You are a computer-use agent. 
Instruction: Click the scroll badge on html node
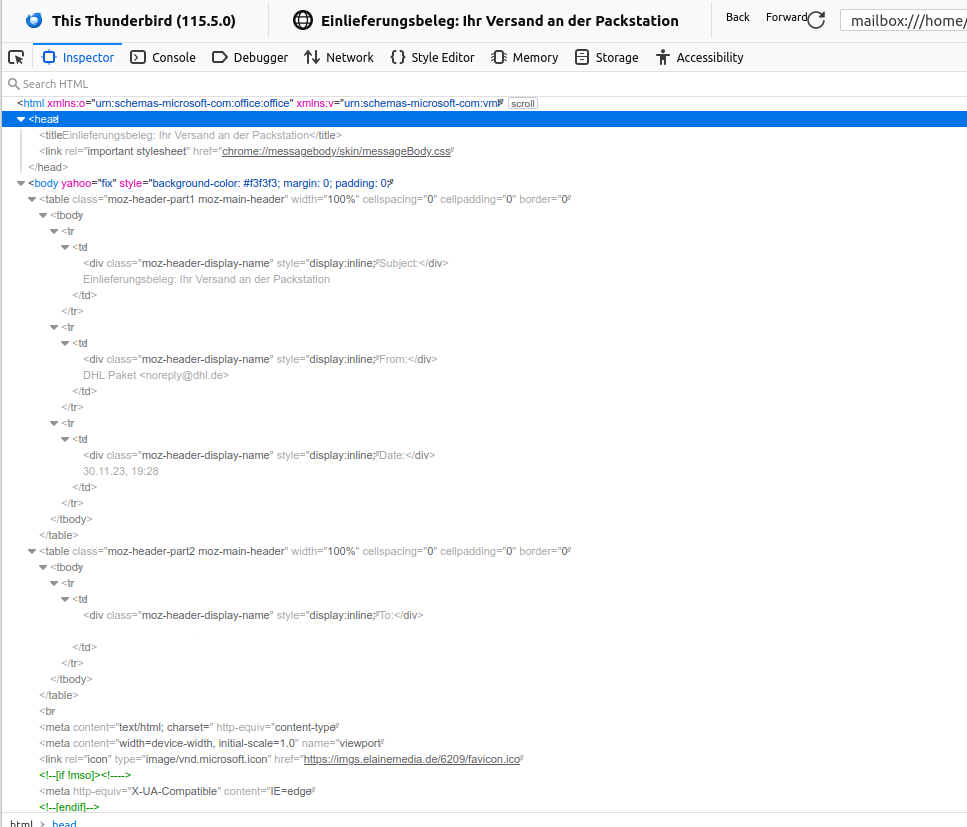(x=523, y=104)
